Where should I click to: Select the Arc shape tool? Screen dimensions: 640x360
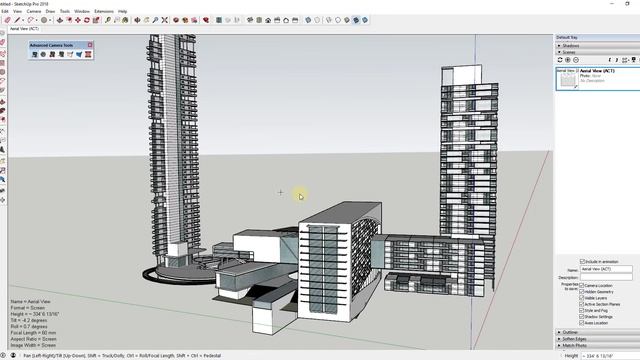pos(31,20)
